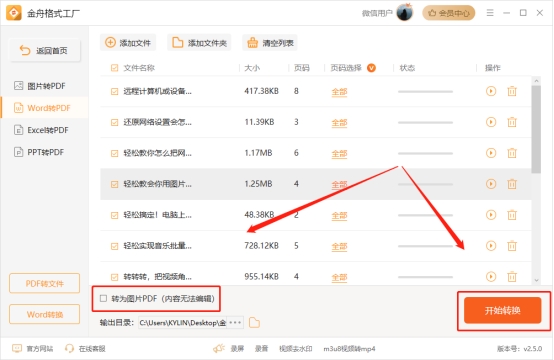The image size is (554, 360).
Task: Click the file list scrollbar thumb
Action: [x=536, y=129]
